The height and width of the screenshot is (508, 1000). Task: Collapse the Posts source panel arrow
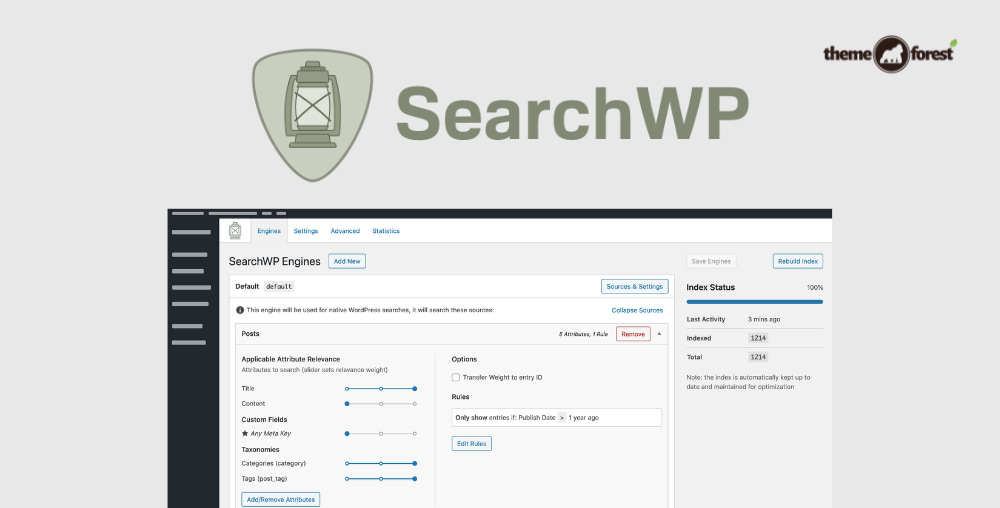pyautogui.click(x=659, y=334)
